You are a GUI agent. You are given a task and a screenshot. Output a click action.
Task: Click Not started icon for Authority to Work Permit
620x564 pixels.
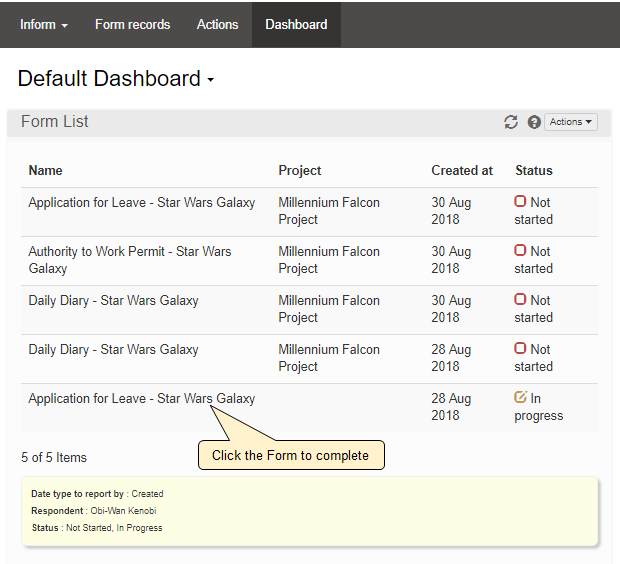point(520,251)
